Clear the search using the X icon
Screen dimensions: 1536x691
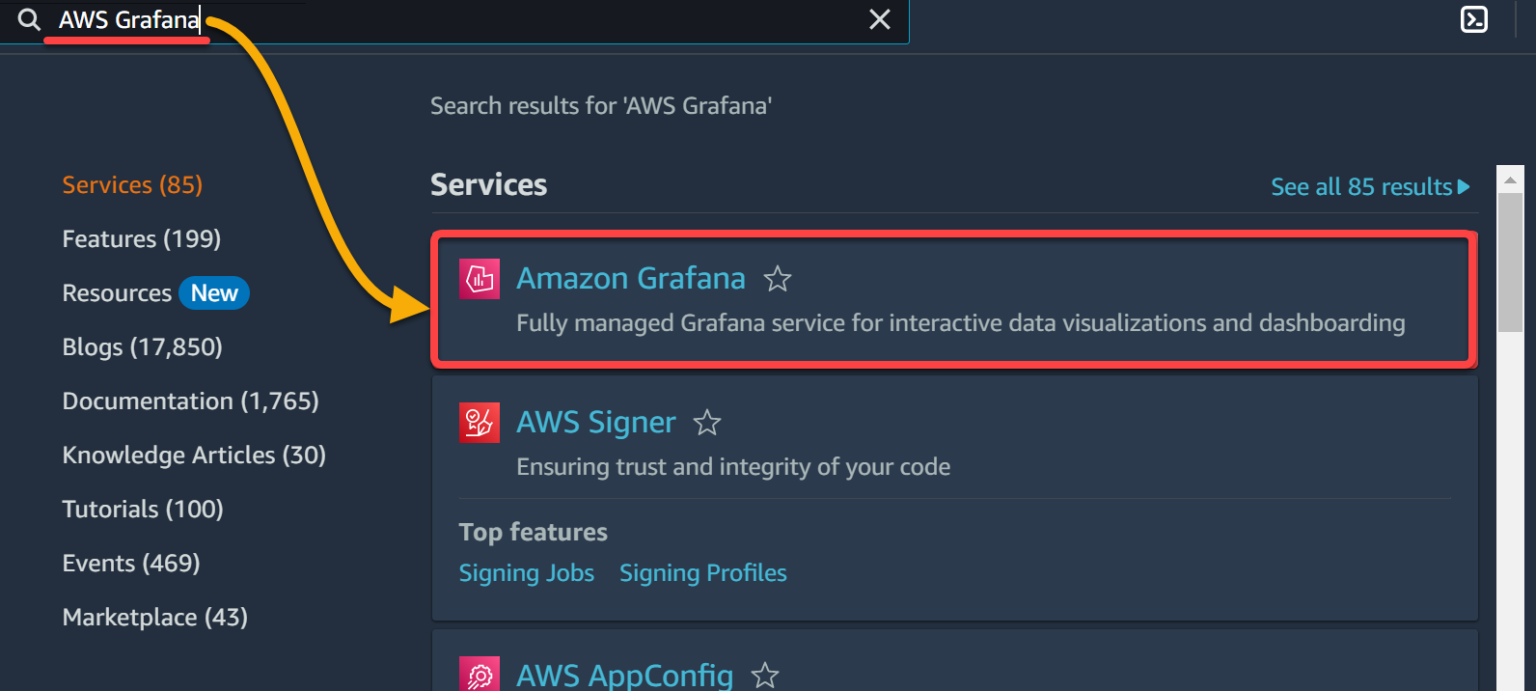click(x=879, y=19)
